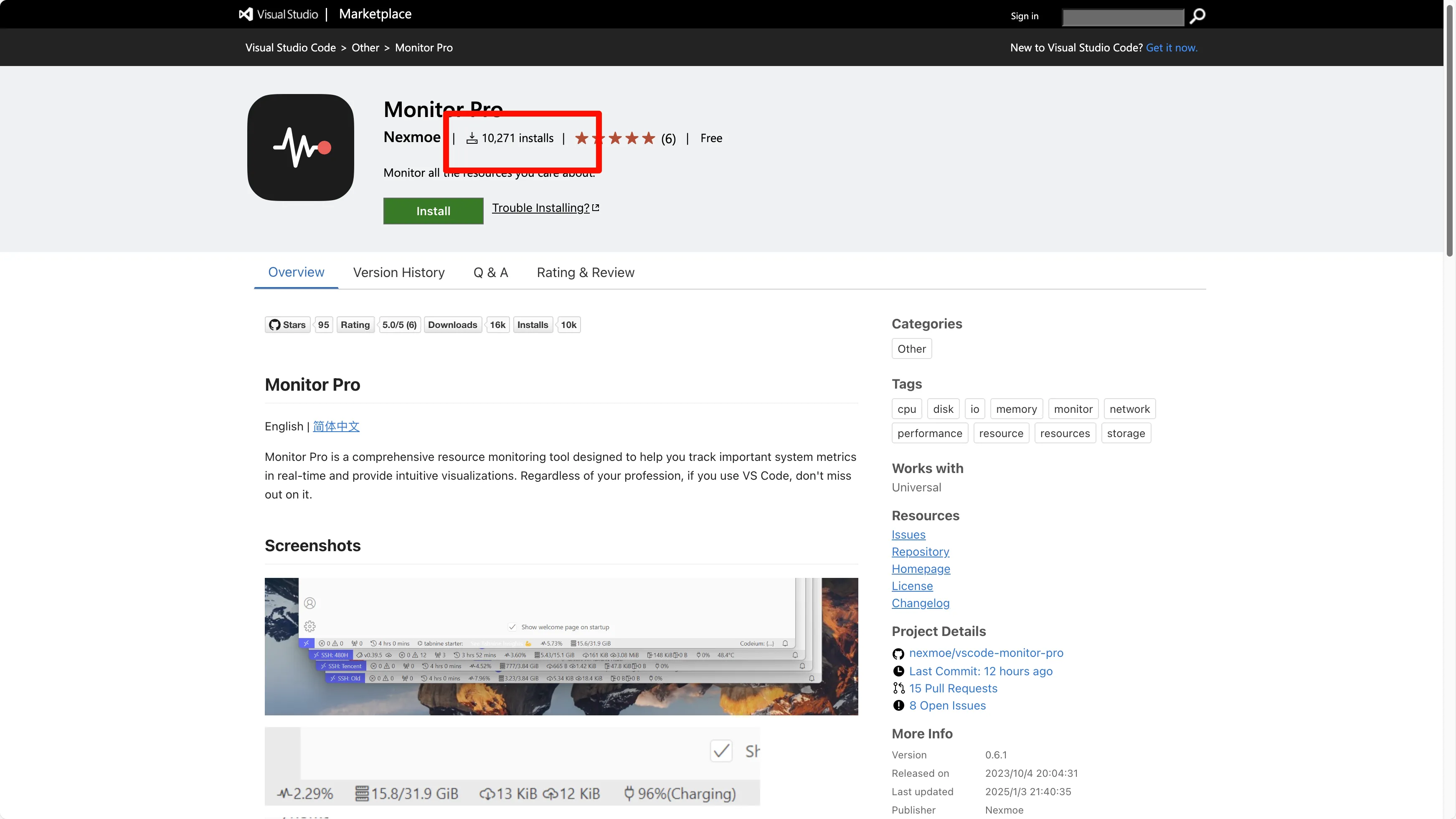This screenshot has height=819, width=1456.
Task: Select the cpu tag
Action: pos(907,409)
